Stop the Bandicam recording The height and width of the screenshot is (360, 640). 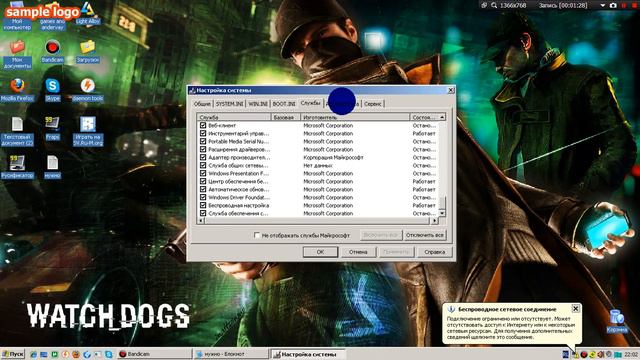coord(635,5)
